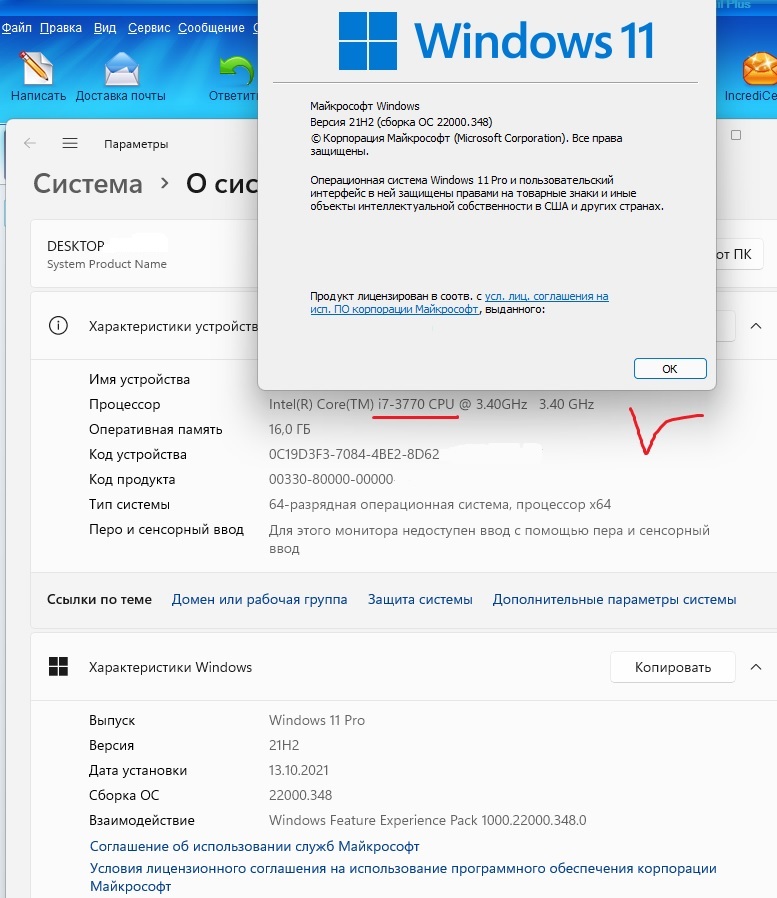Screen dimensions: 777x898
Task: Go back with the Settings arrow
Action: pyautogui.click(x=30, y=143)
